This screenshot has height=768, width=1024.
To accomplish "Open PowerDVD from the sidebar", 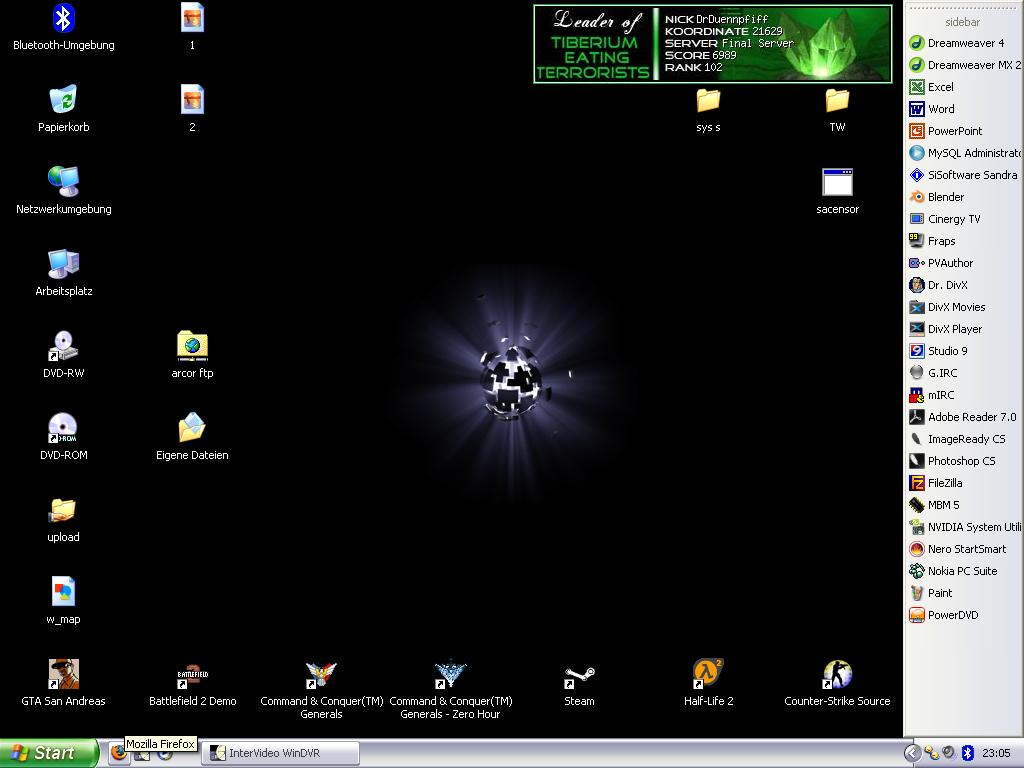I will point(944,615).
